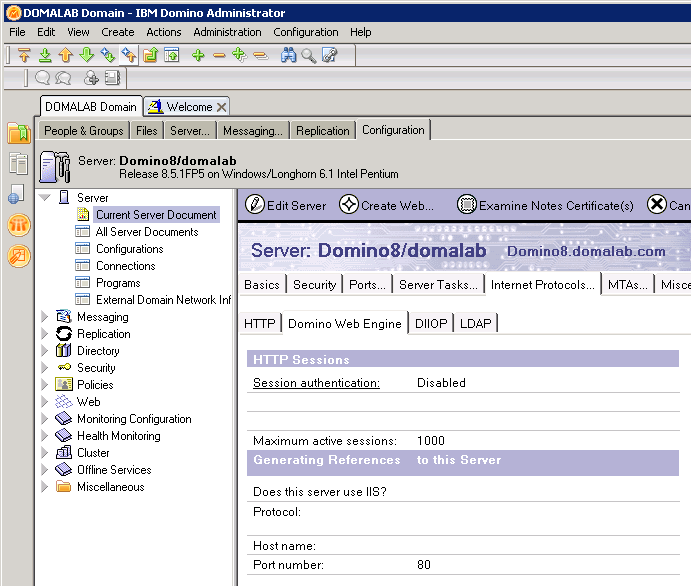Click the orange minus collapse icon
Screen dimensions: 691x586
[219, 55]
